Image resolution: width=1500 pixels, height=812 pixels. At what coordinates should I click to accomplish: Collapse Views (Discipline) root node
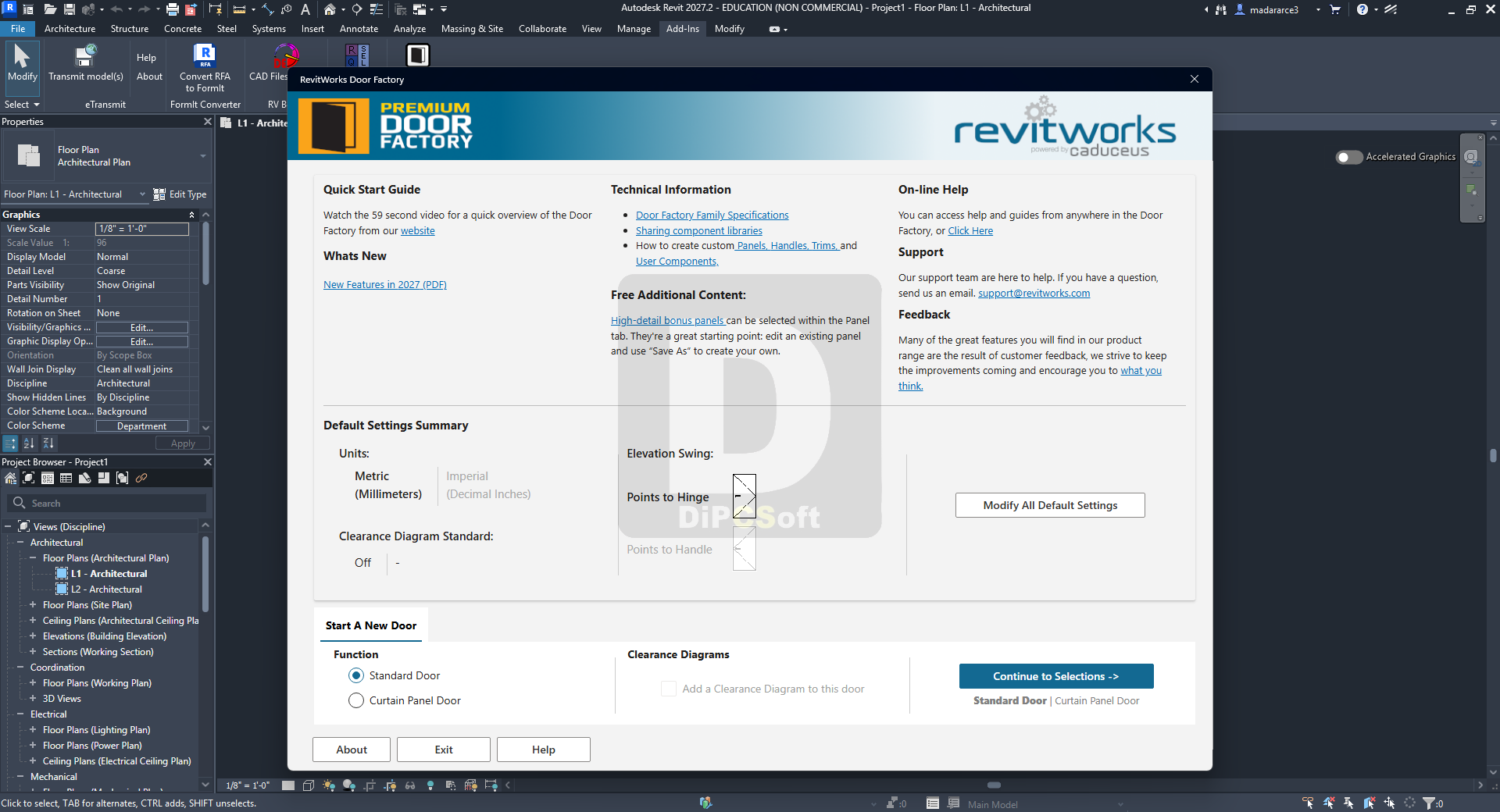point(8,527)
